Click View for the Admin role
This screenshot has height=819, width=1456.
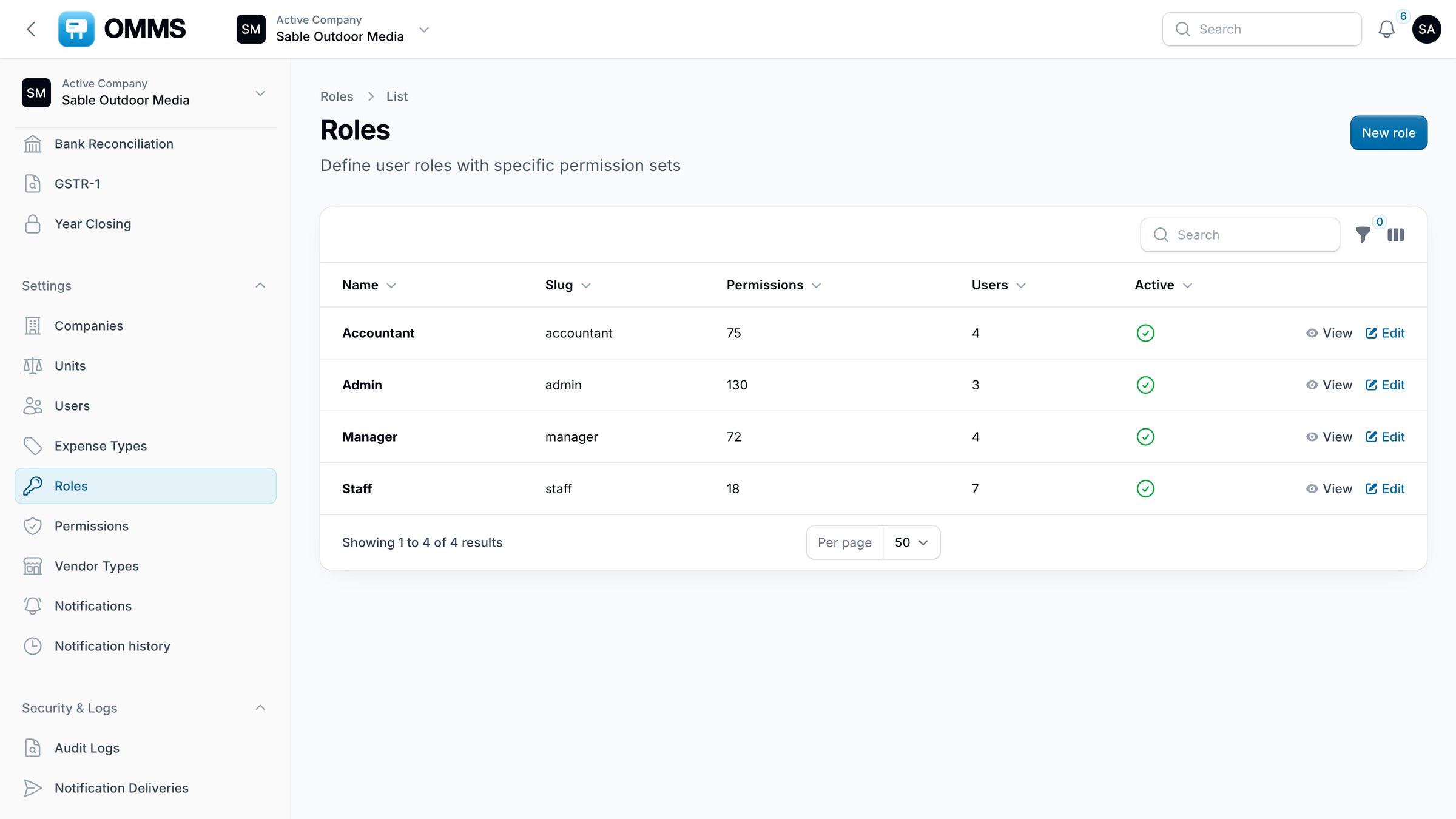pos(1329,385)
